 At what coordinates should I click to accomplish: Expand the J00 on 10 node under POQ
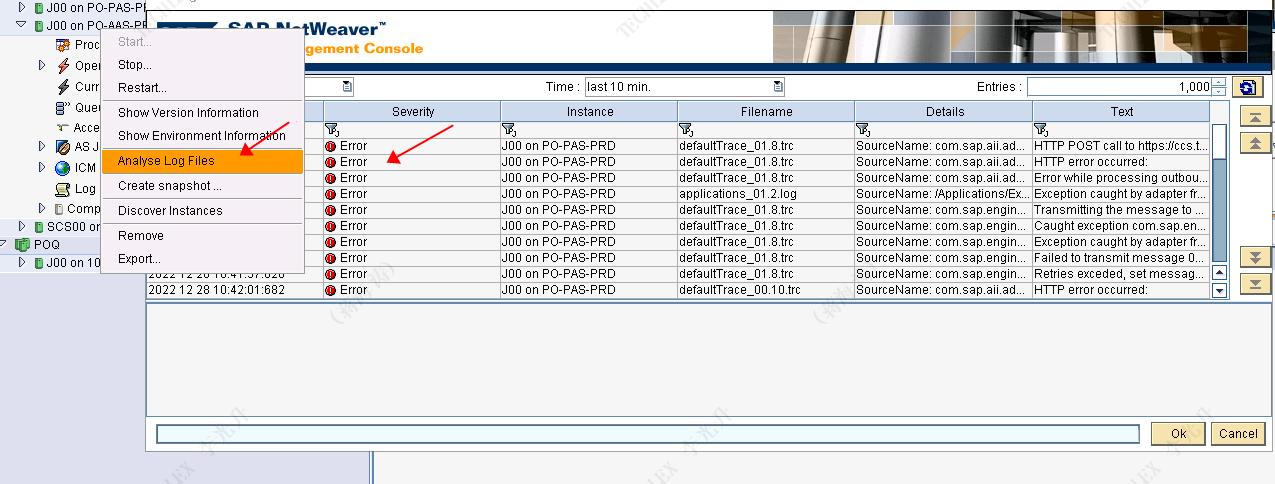pos(21,263)
